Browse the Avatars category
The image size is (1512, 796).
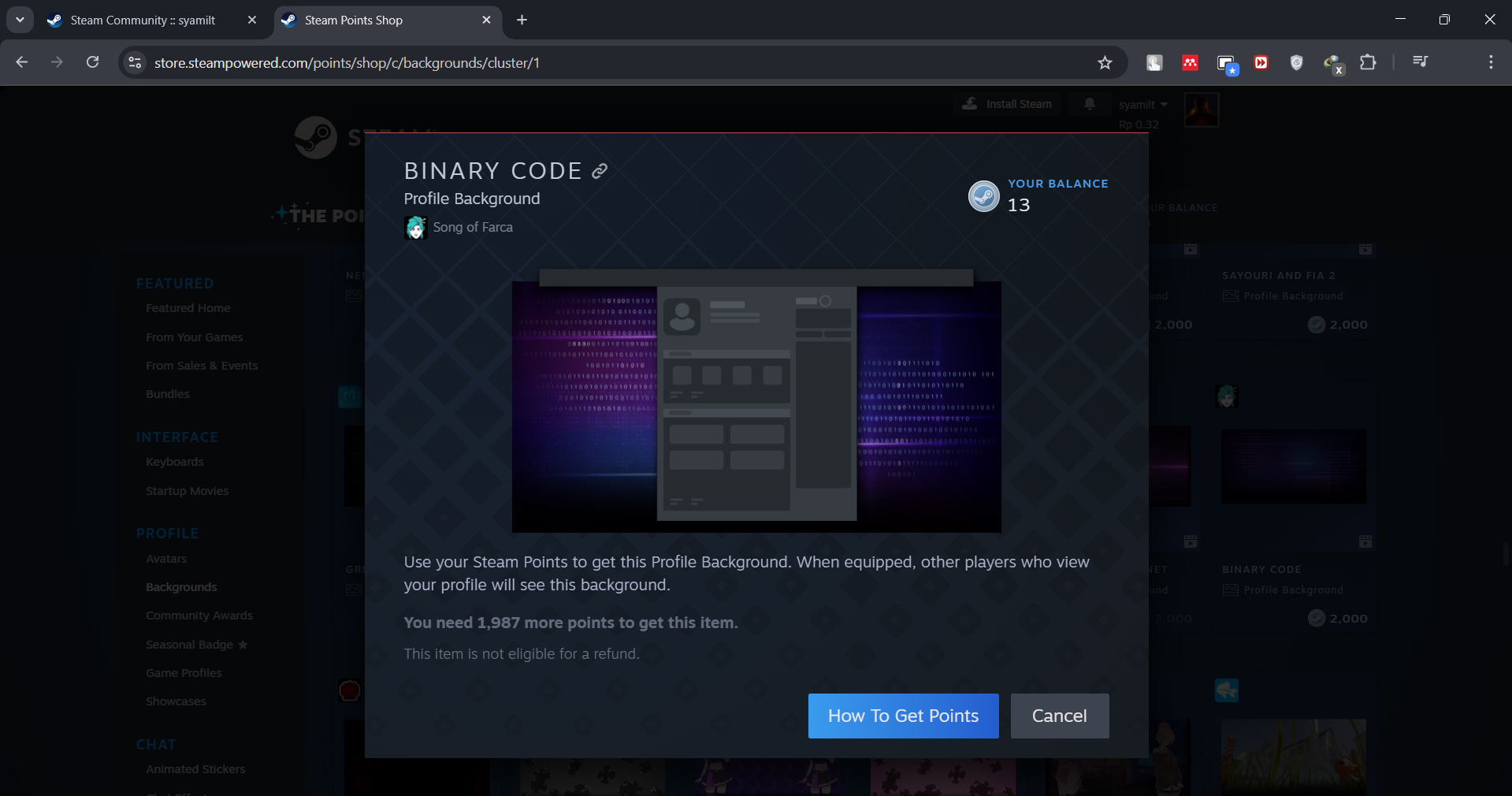click(166, 559)
